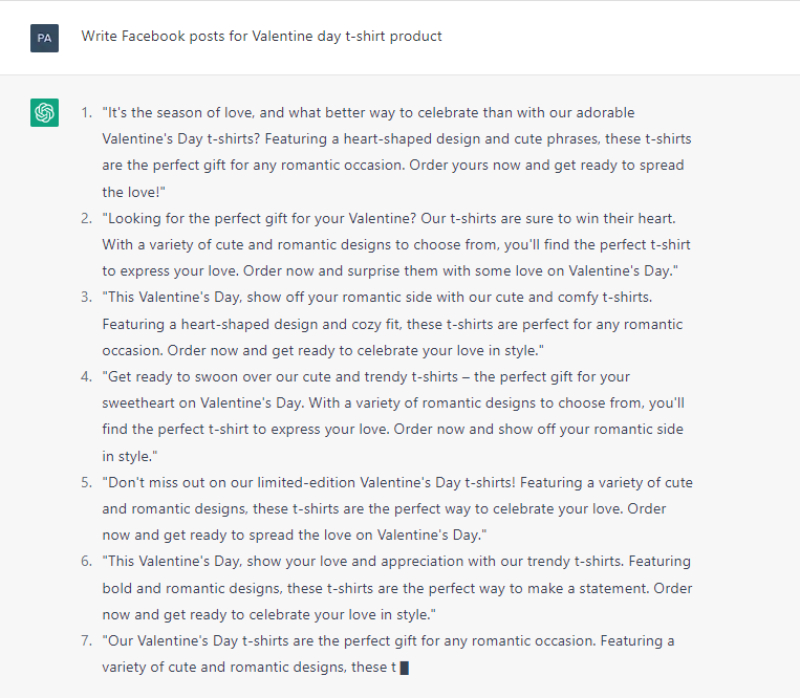Click the number 1 list marker
Viewport: 800px width, 698px height.
86,112
